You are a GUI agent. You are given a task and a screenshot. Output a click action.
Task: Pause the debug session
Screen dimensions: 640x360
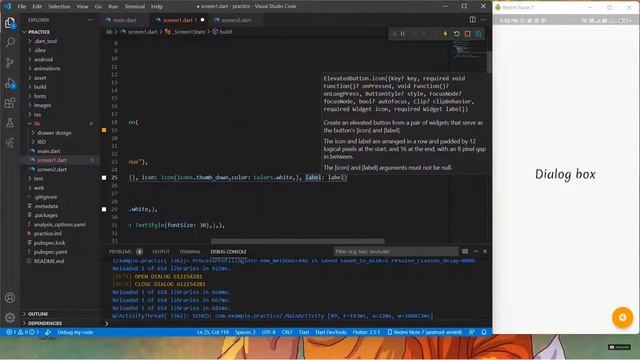coord(403,34)
